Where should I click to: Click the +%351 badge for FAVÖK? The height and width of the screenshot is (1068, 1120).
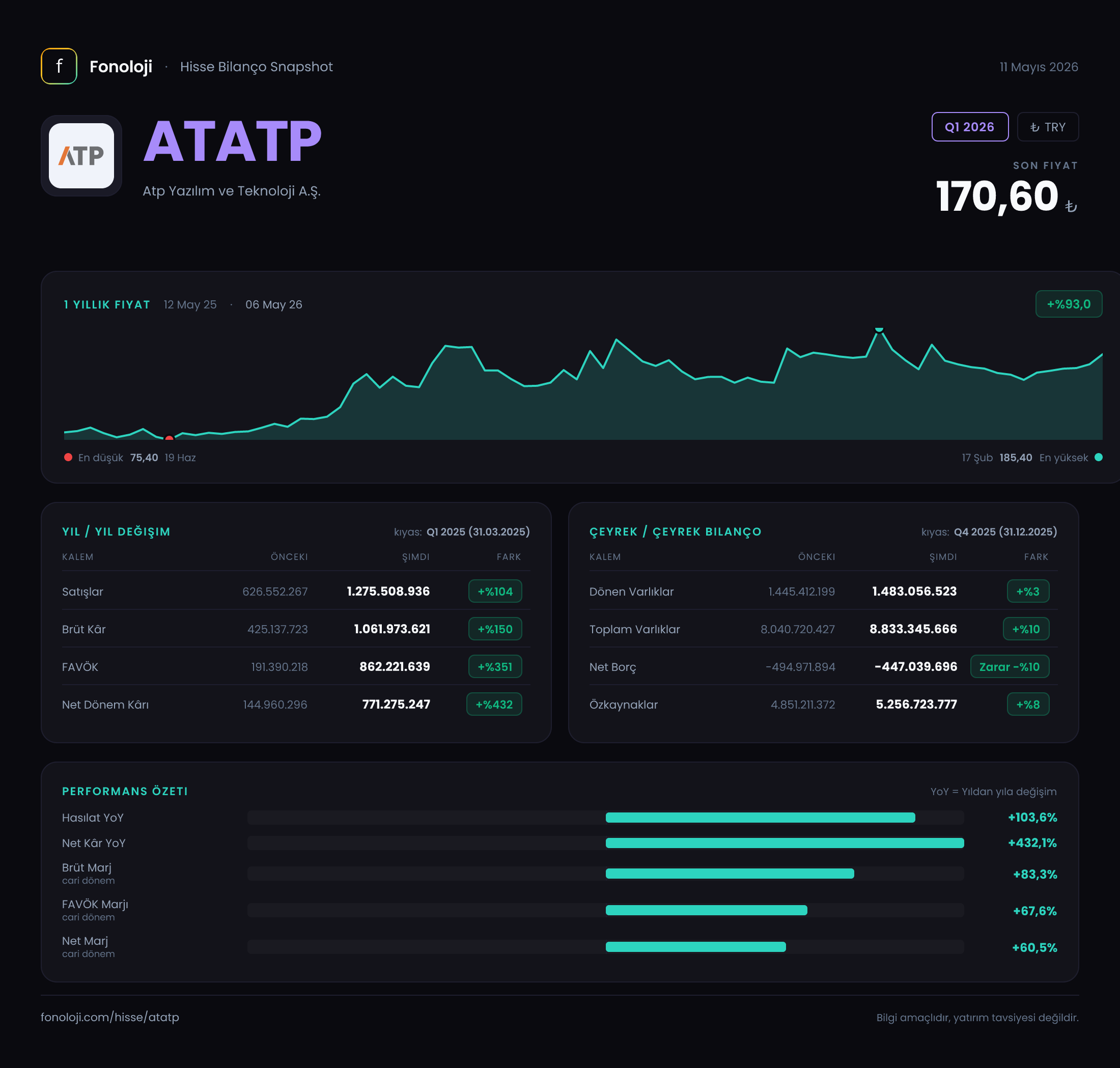[x=495, y=666]
